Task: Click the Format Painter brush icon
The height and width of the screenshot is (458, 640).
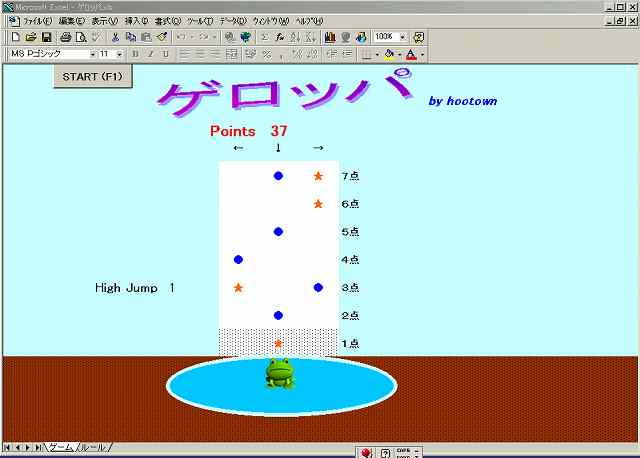Action: (161, 37)
